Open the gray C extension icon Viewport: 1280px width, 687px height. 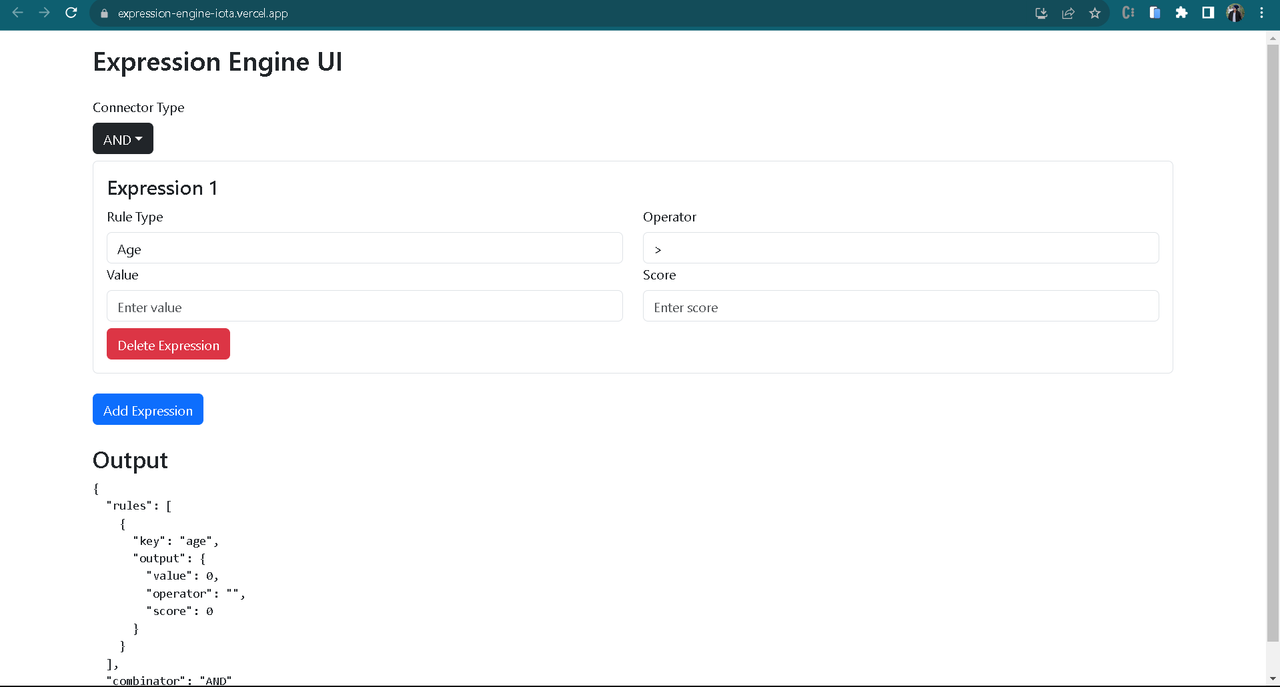[x=1128, y=13]
